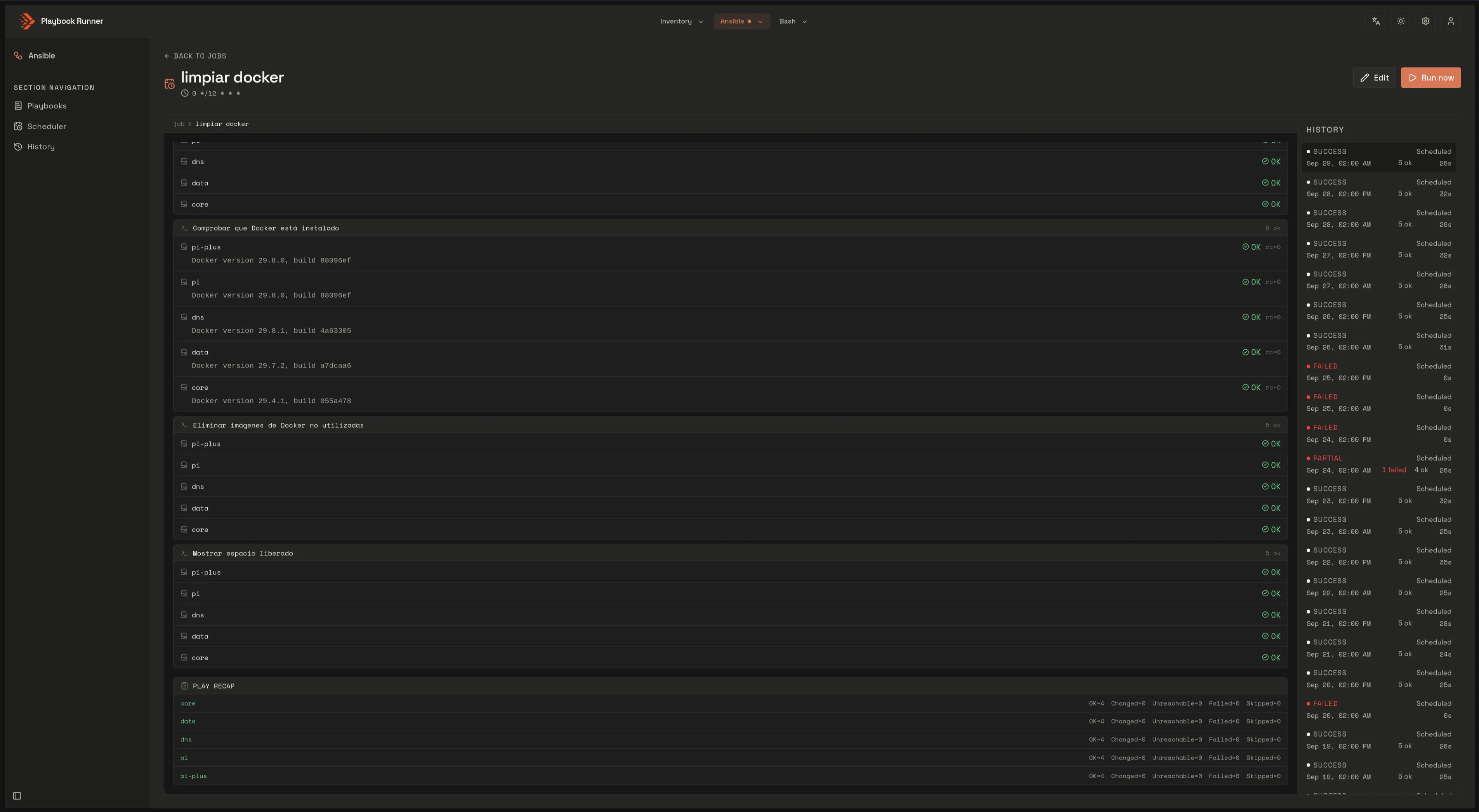Click the Ansible icon in sidebar header
This screenshot has width=1479, height=812.
tap(18, 56)
